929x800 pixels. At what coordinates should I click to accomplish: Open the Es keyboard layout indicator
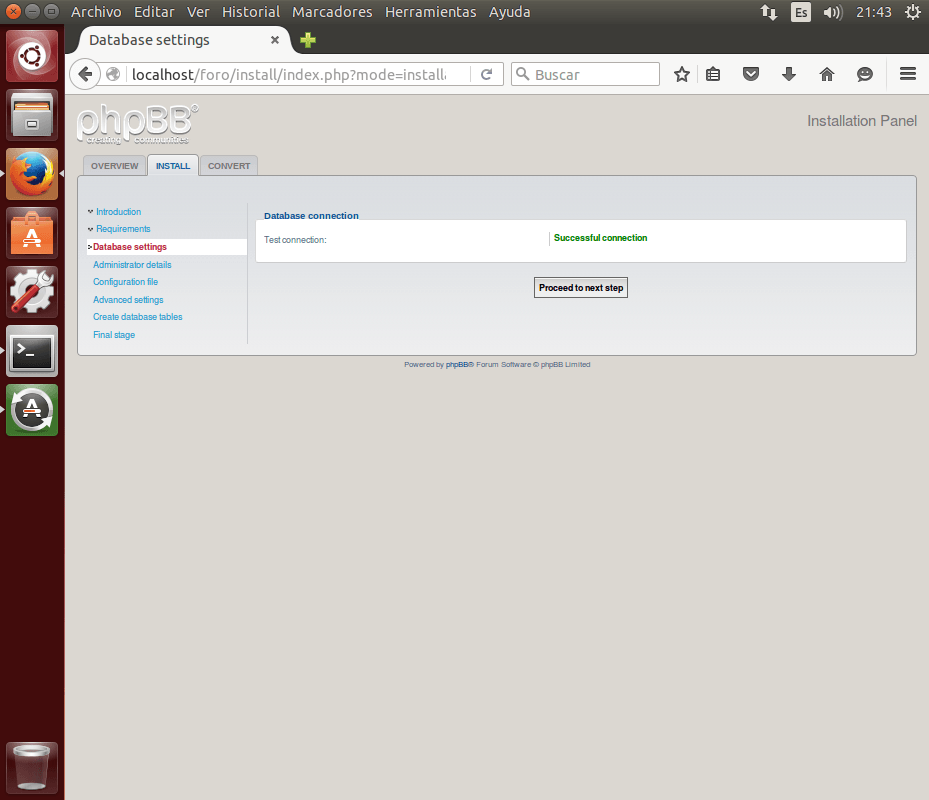click(x=801, y=12)
